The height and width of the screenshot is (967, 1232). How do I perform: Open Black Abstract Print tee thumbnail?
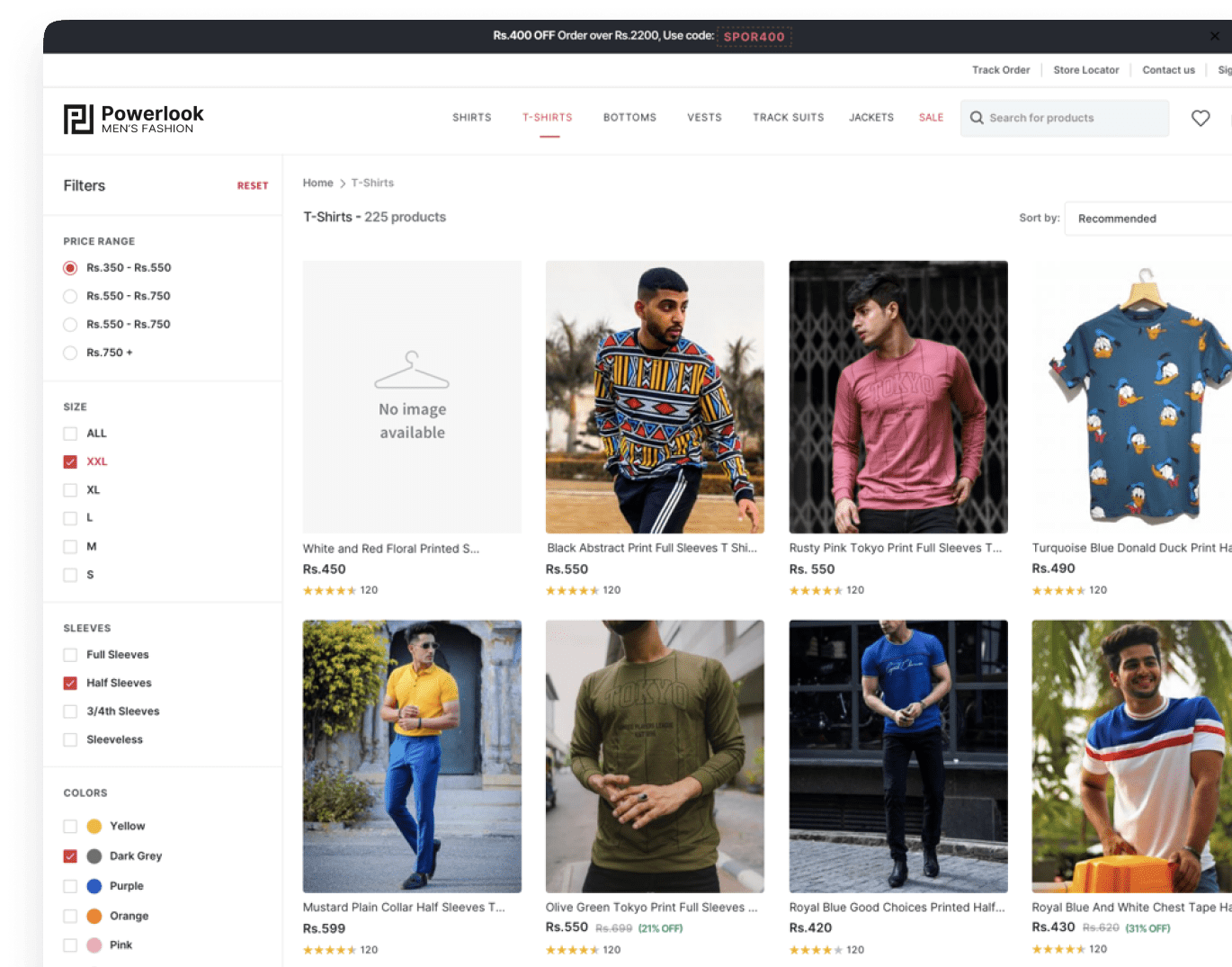point(655,398)
